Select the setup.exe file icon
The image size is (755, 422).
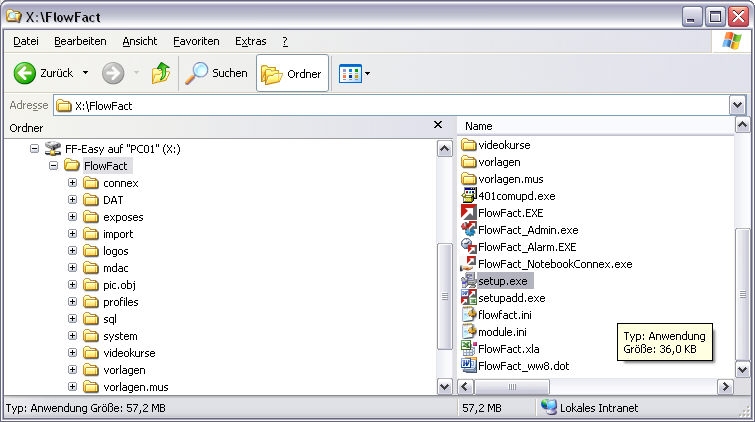tap(469, 281)
